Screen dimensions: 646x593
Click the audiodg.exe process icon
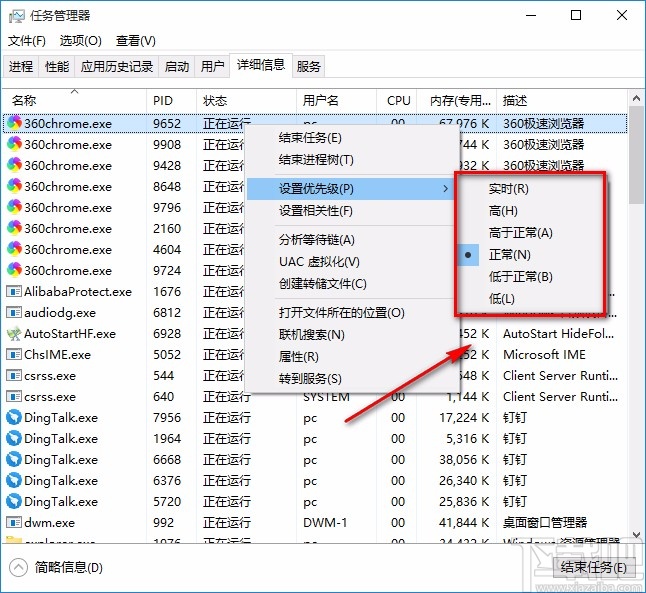click(x=14, y=312)
